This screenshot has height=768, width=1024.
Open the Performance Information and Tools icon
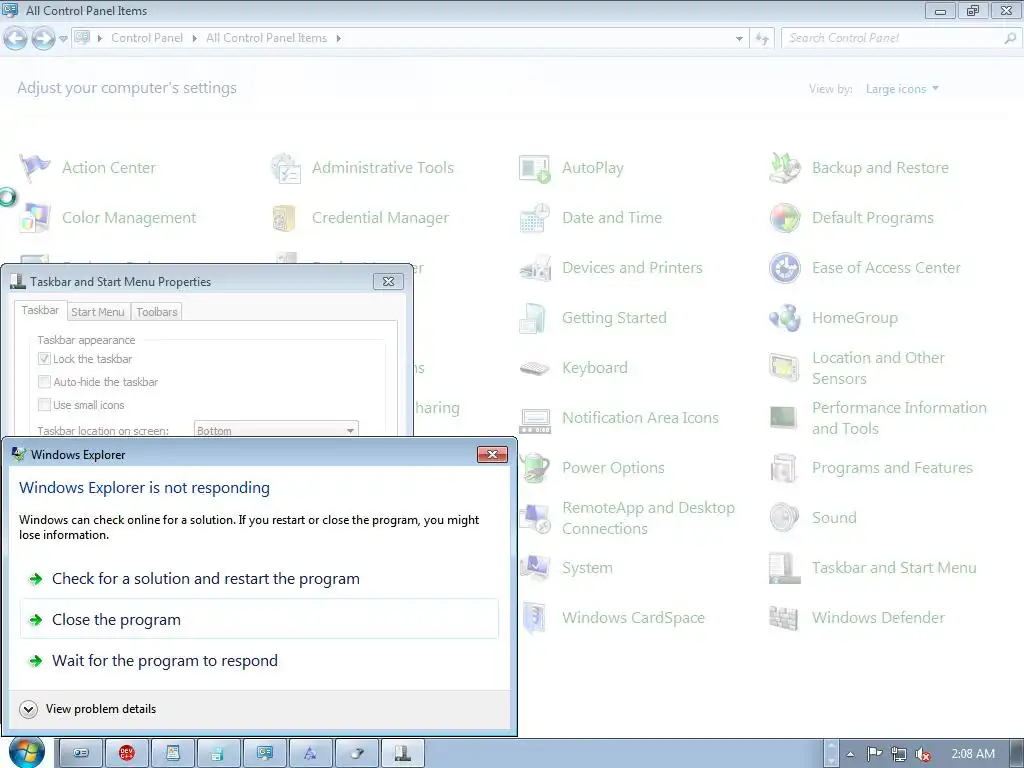click(x=784, y=418)
